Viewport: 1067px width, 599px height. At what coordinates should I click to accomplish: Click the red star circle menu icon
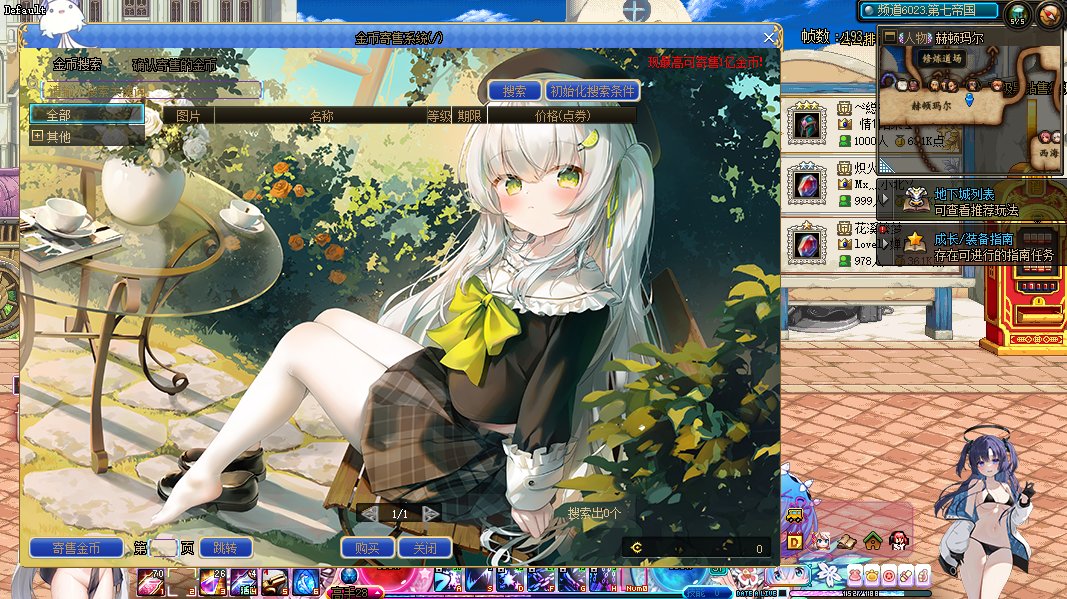click(889, 575)
